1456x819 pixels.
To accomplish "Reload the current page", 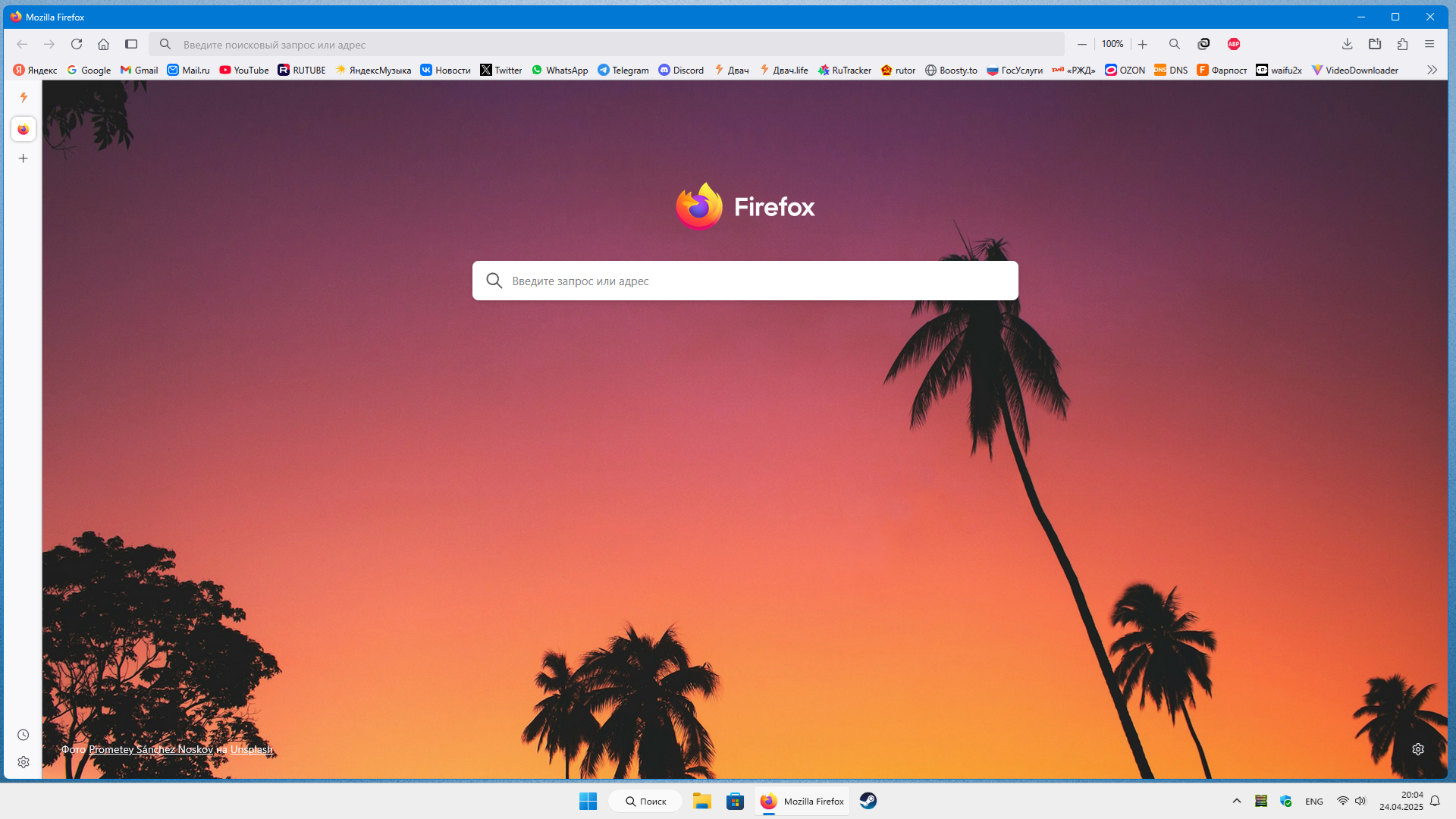I will tap(77, 44).
